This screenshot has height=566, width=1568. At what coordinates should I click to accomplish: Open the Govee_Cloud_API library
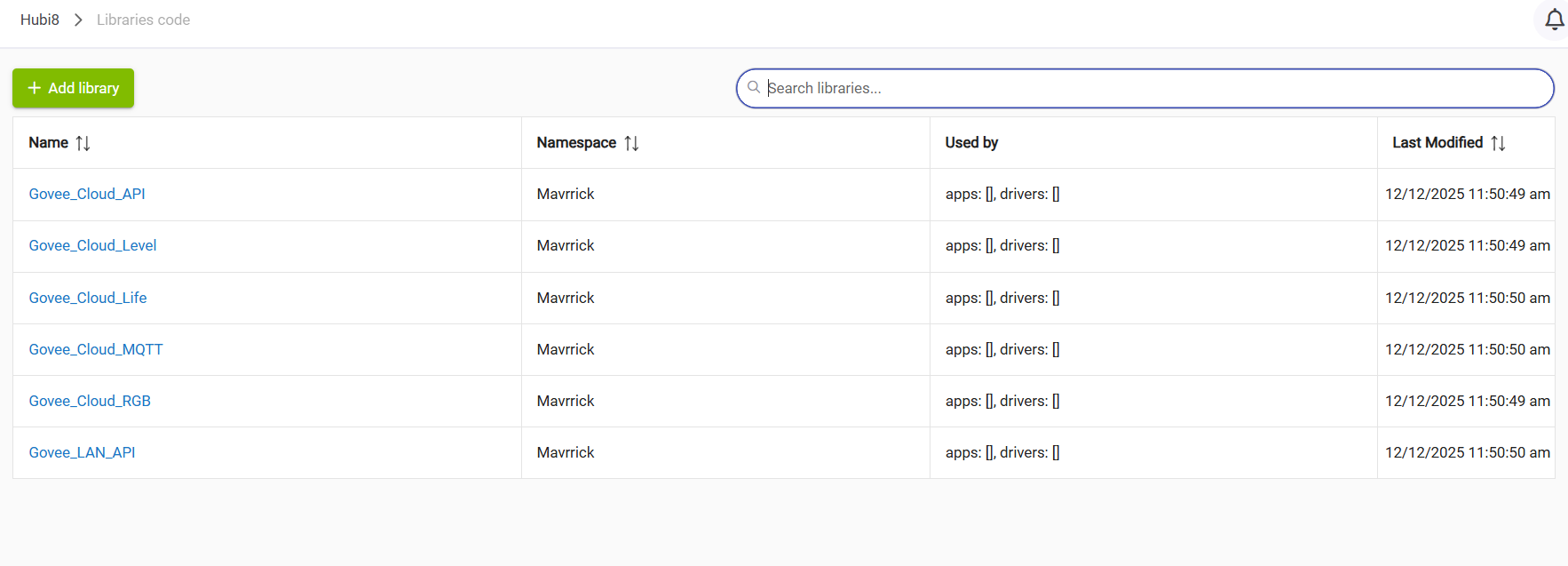87,194
